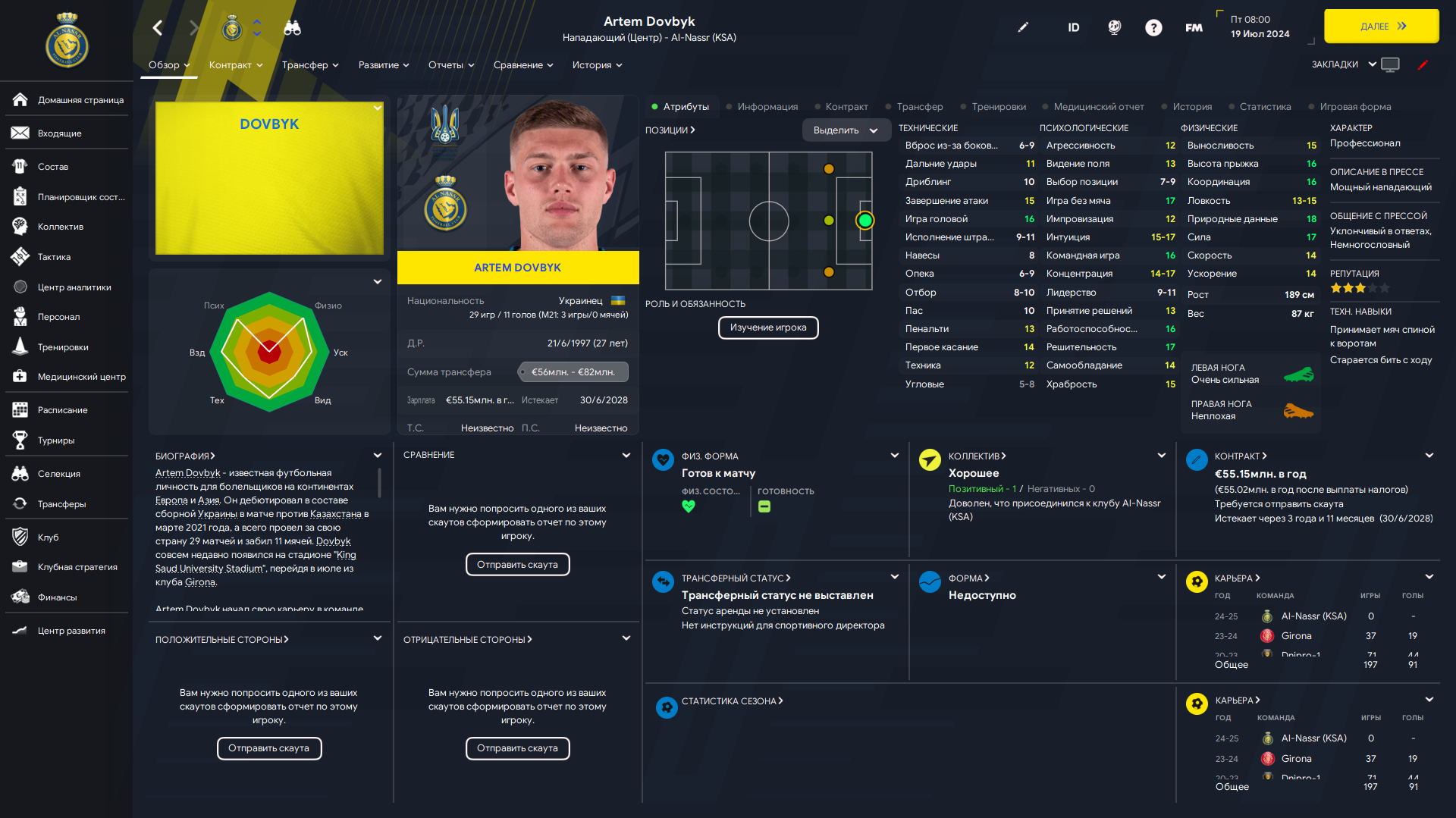
Task: Select the Тренировки radio tab
Action: tap(993, 107)
